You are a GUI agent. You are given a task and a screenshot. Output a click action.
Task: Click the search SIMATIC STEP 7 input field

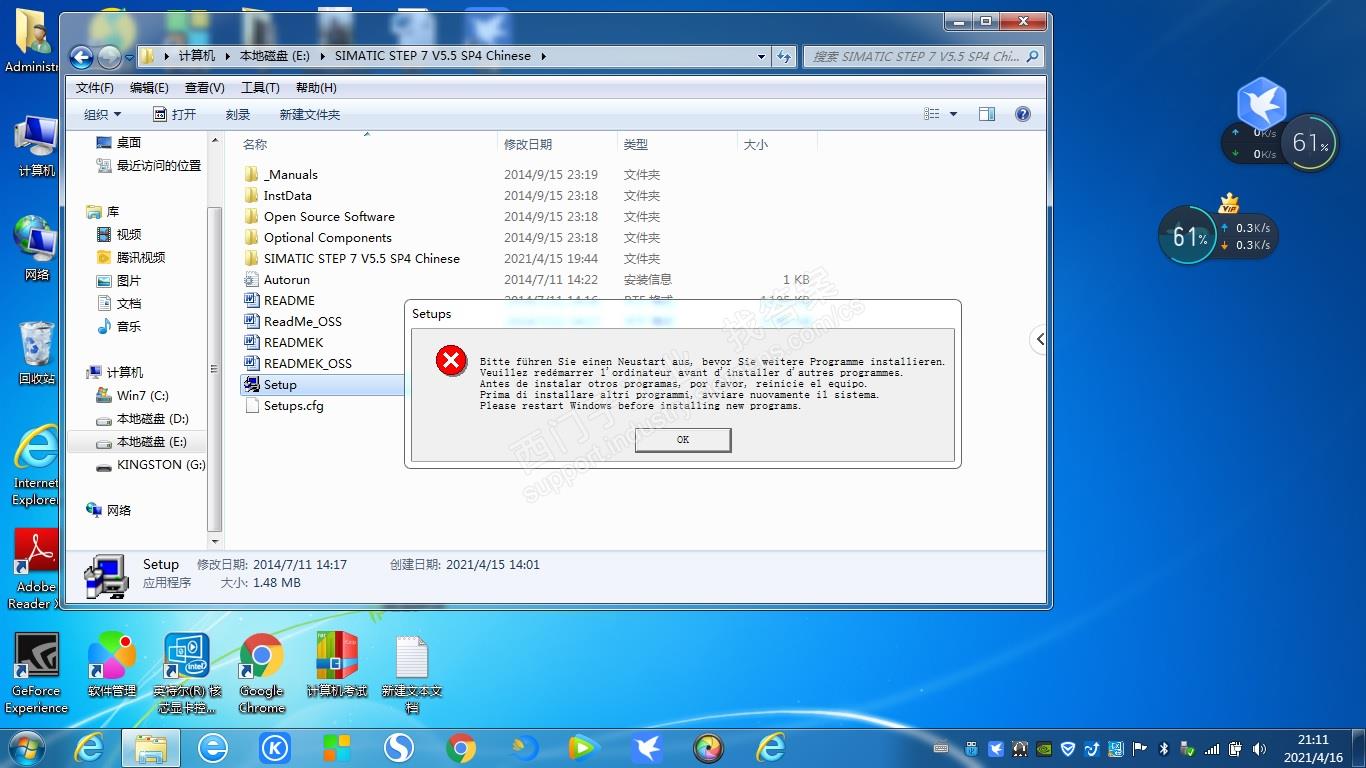pyautogui.click(x=923, y=56)
